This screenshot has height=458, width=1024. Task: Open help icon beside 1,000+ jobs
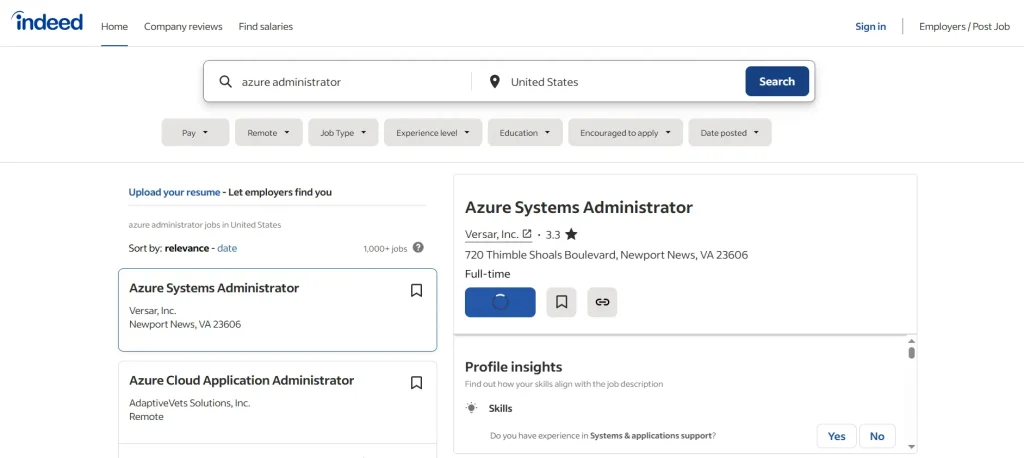point(419,248)
